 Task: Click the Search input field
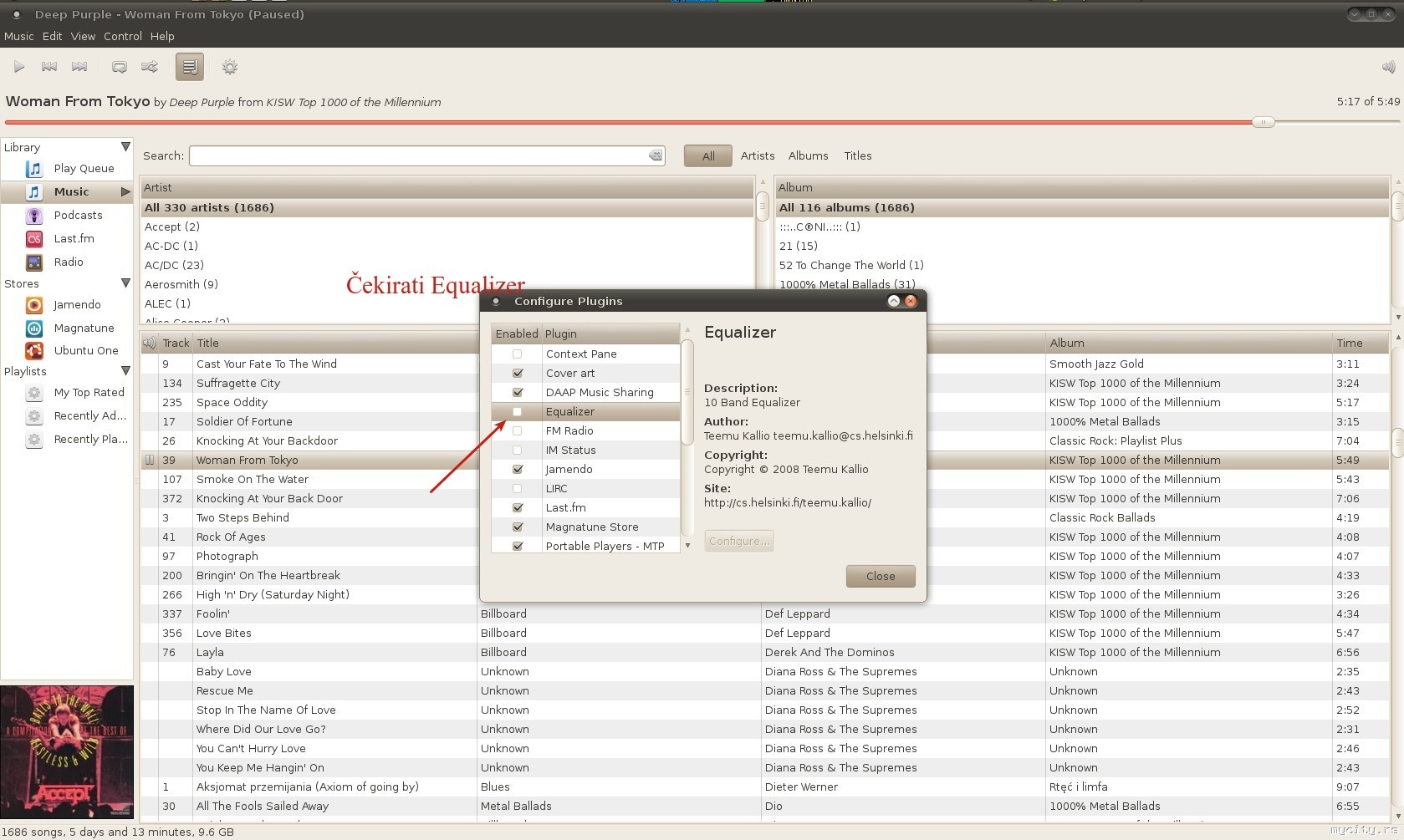point(426,155)
